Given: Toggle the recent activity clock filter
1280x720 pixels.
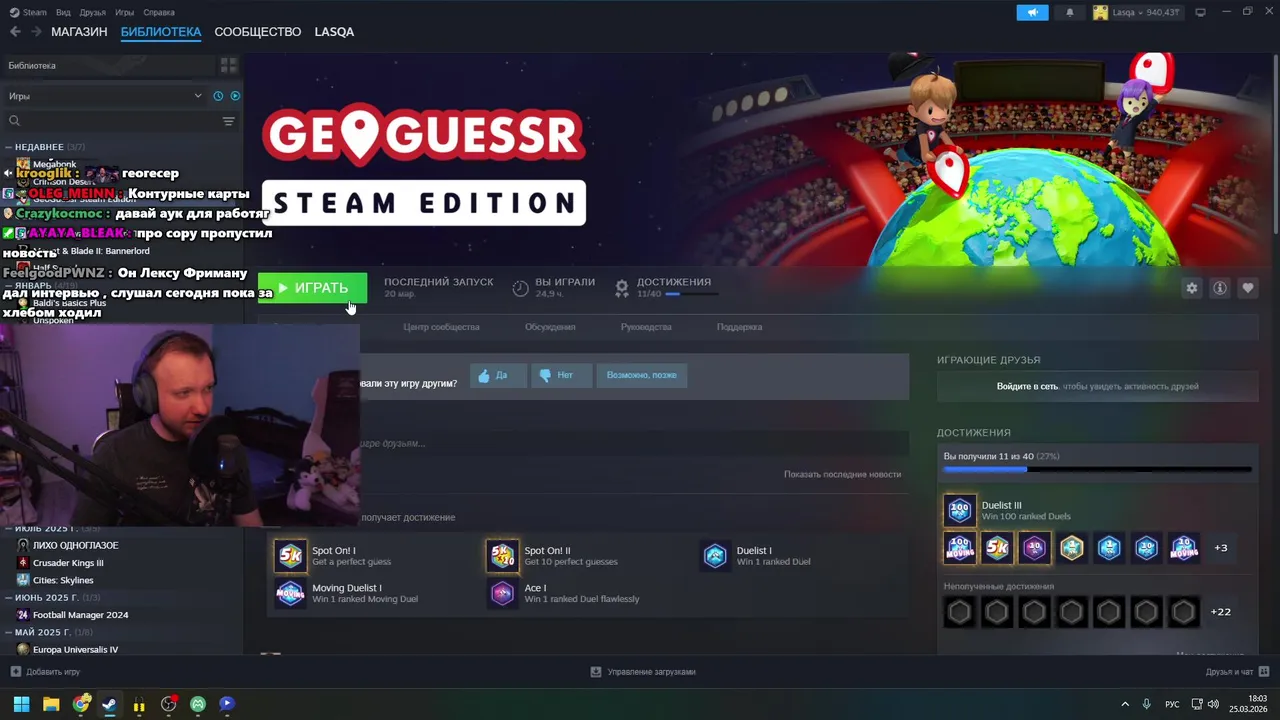Looking at the screenshot, I should [218, 96].
